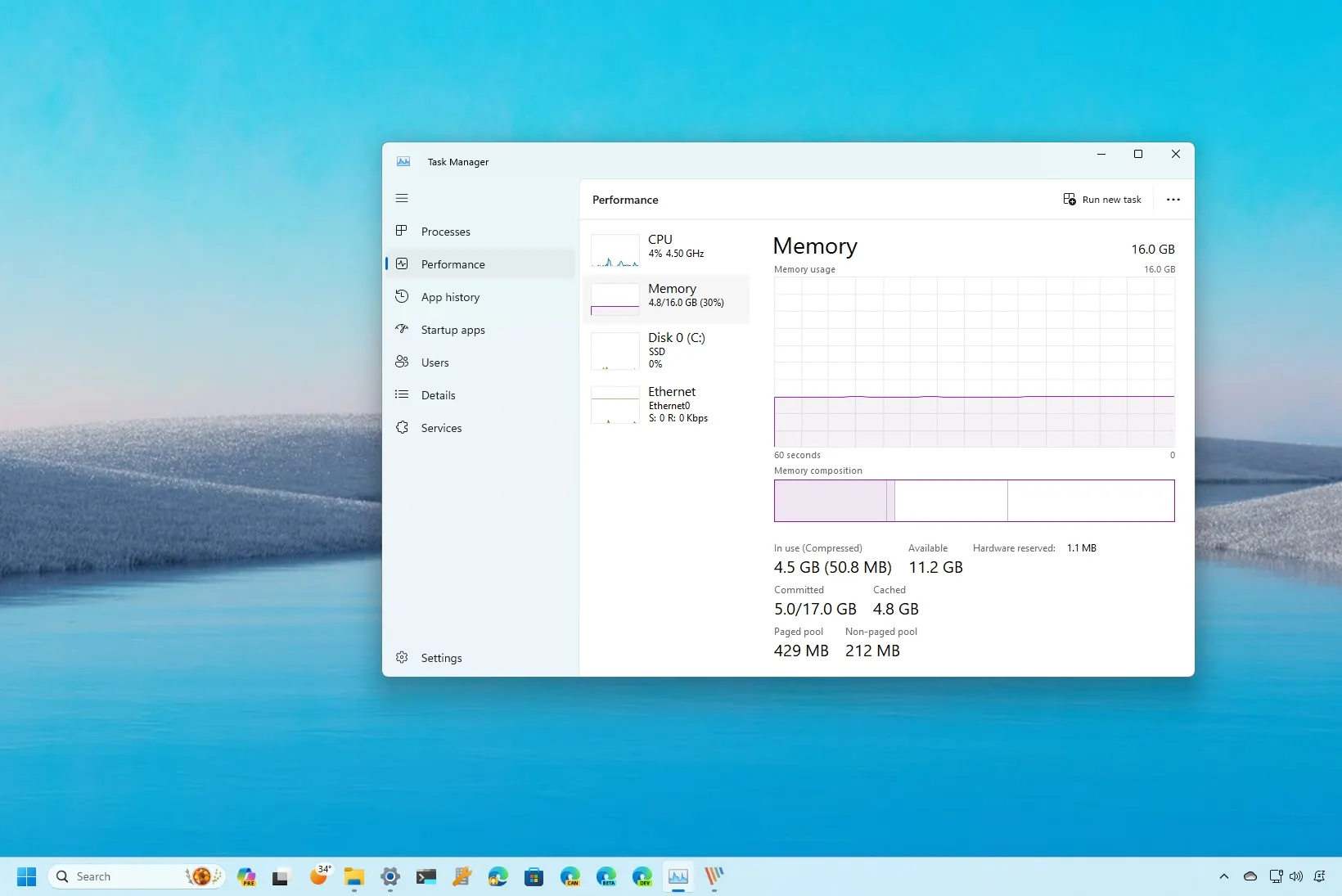Minimize the Task Manager window

click(x=1101, y=154)
